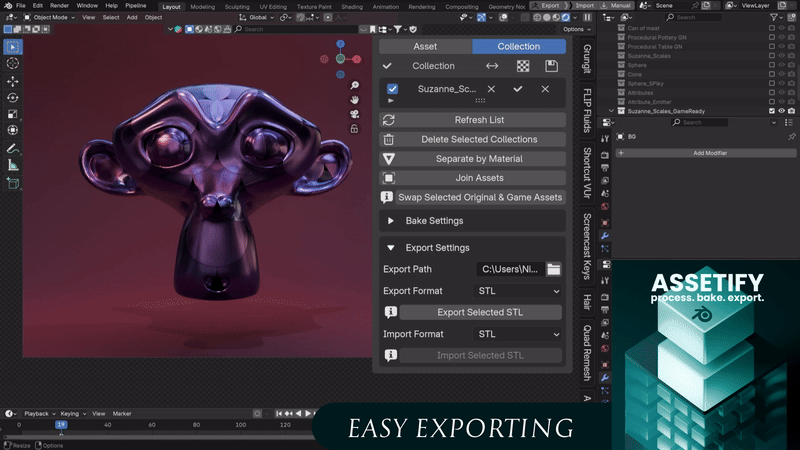Click frame 19 playhead on timeline
800x450 pixels.
tap(61, 424)
